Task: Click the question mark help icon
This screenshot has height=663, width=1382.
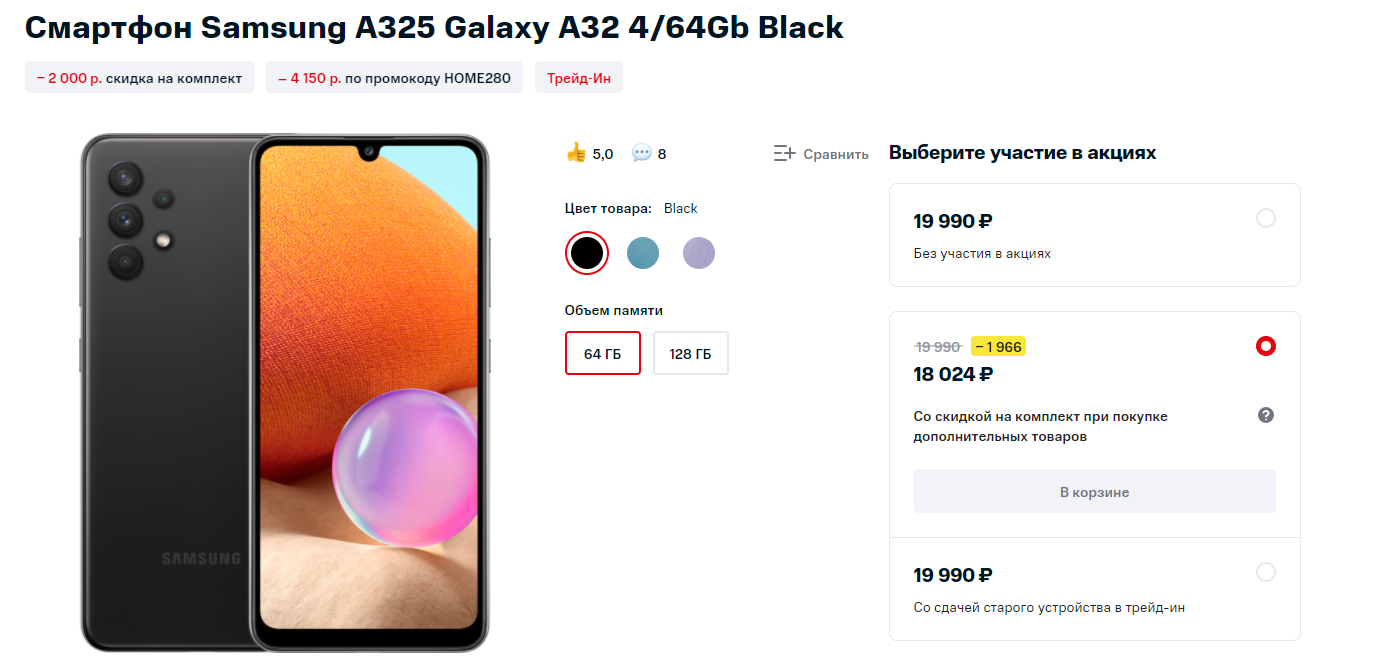Action: click(1265, 415)
